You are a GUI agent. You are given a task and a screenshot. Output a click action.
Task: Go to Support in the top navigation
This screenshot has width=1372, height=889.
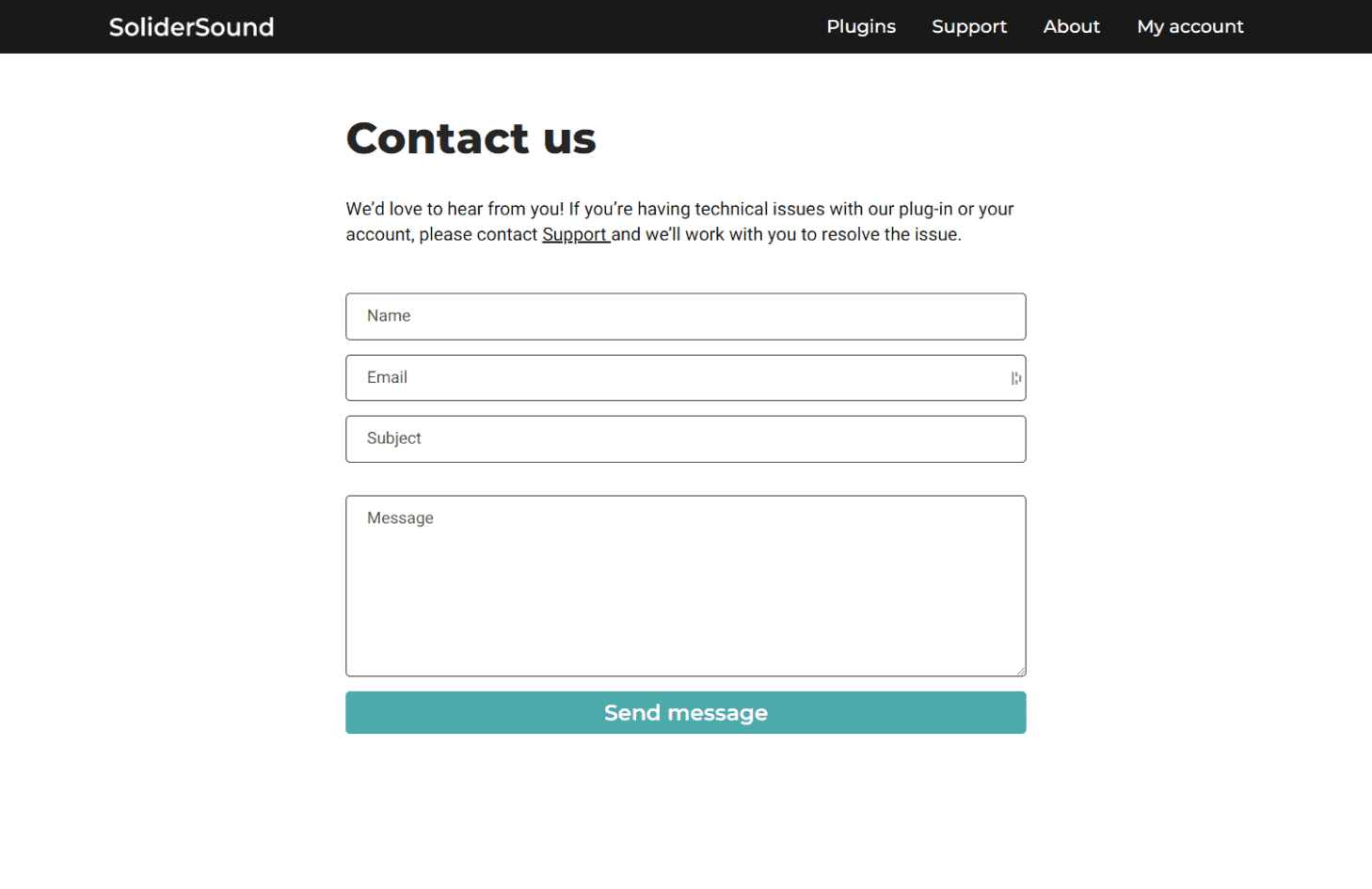969,27
